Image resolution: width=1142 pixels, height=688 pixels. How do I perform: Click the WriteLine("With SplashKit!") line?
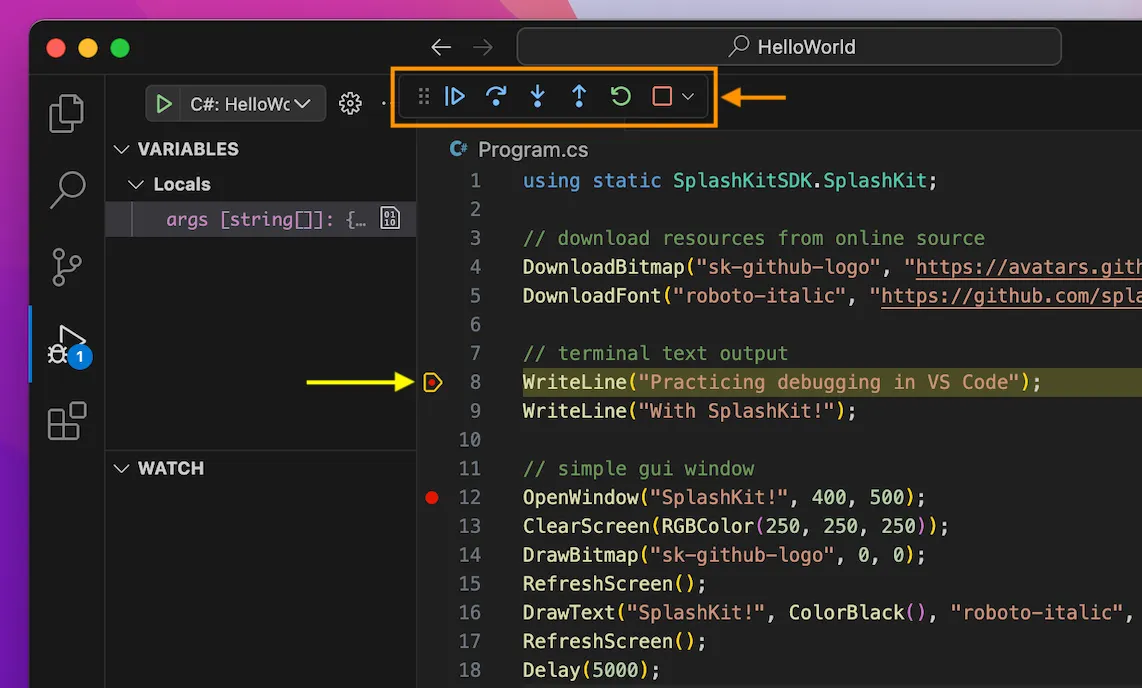[x=689, y=411]
